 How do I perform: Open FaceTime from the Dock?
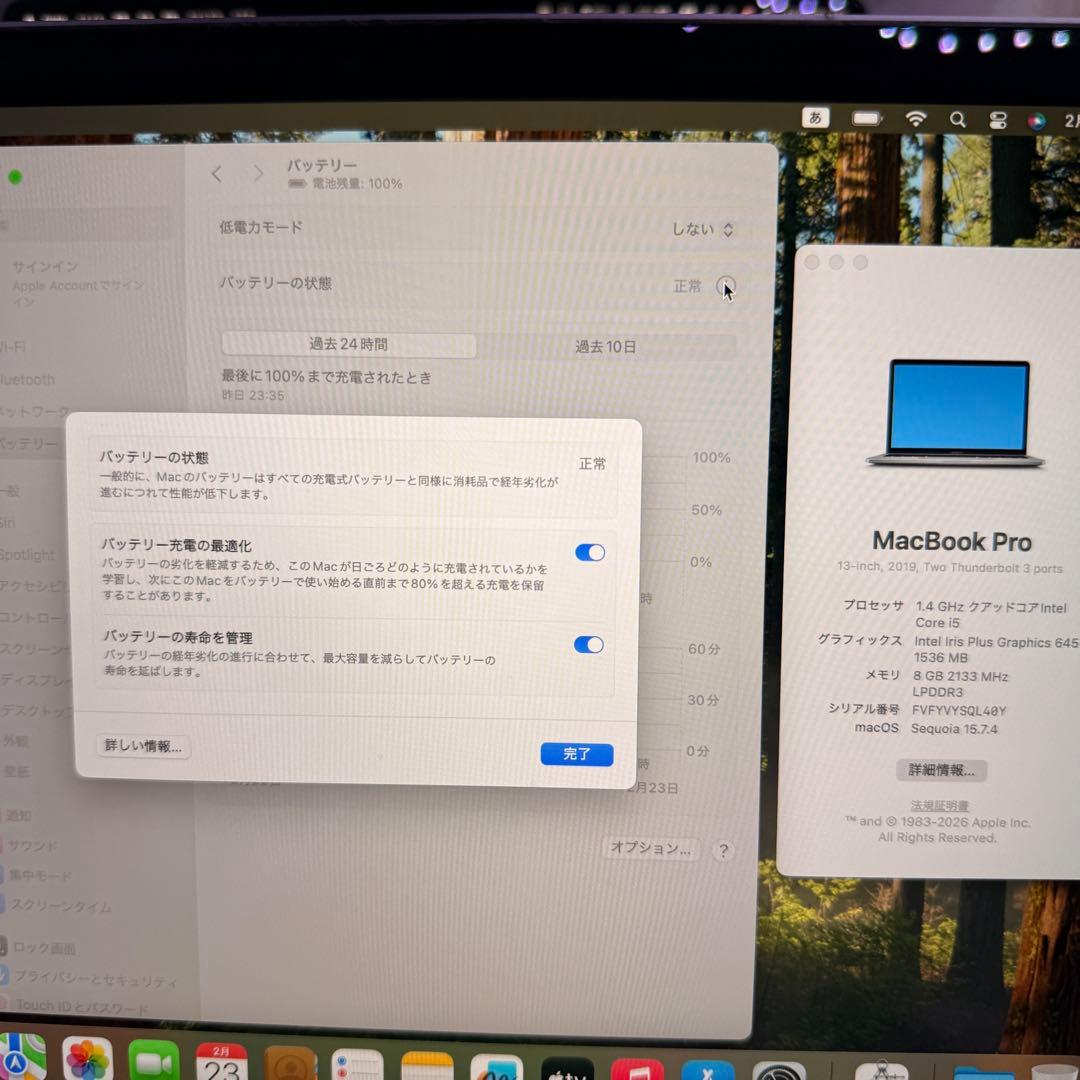coord(154,1061)
